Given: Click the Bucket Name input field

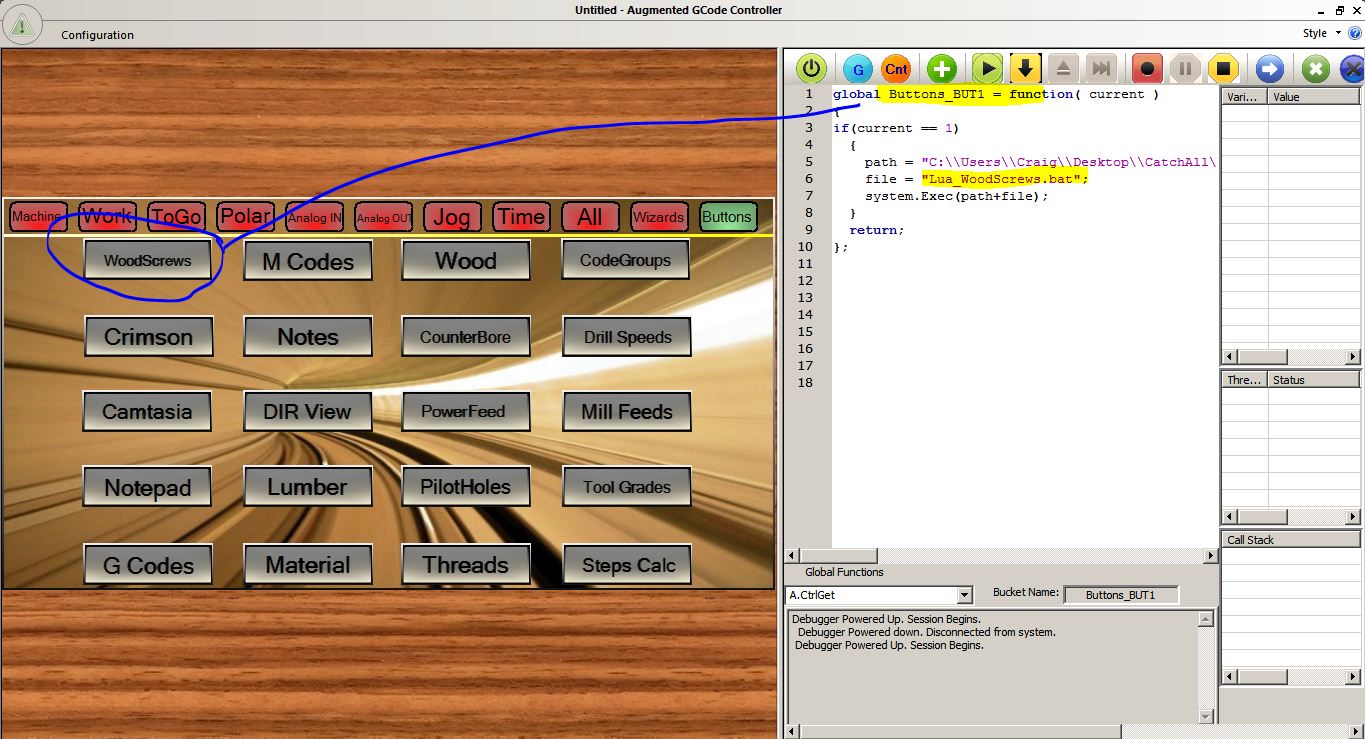Looking at the screenshot, I should [1120, 595].
